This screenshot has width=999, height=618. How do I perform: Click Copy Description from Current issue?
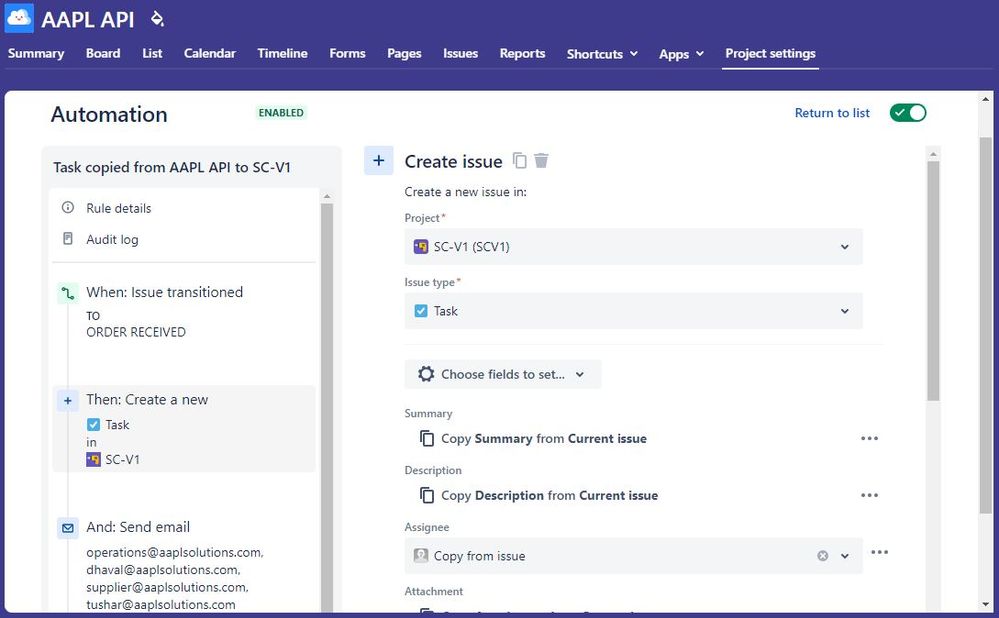[x=549, y=495]
